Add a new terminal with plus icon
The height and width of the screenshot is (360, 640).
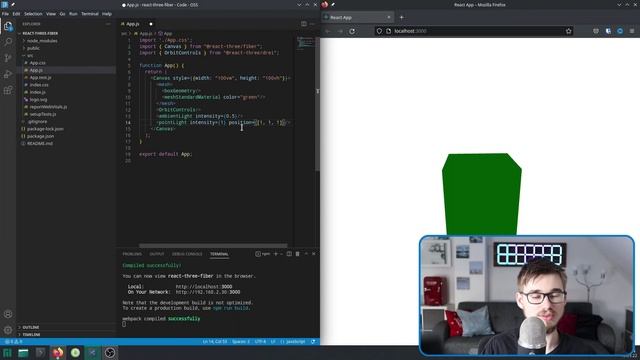click(276, 254)
